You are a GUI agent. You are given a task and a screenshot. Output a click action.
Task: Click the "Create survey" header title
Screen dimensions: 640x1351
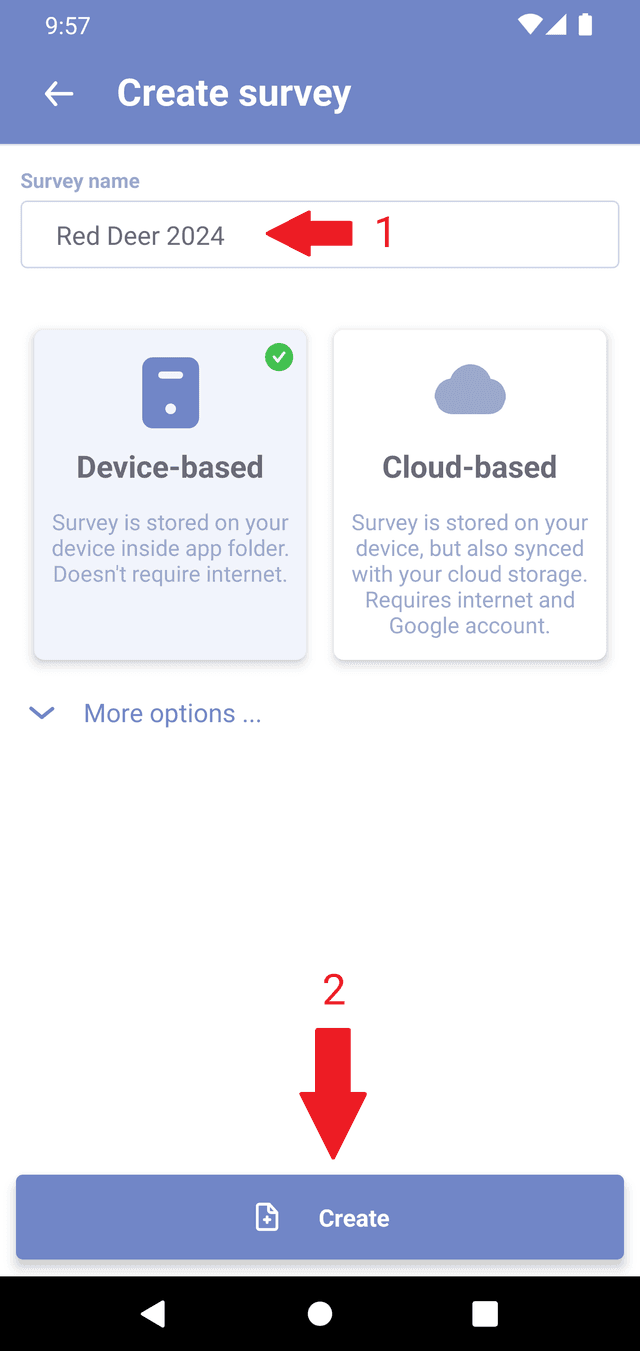coord(234,93)
